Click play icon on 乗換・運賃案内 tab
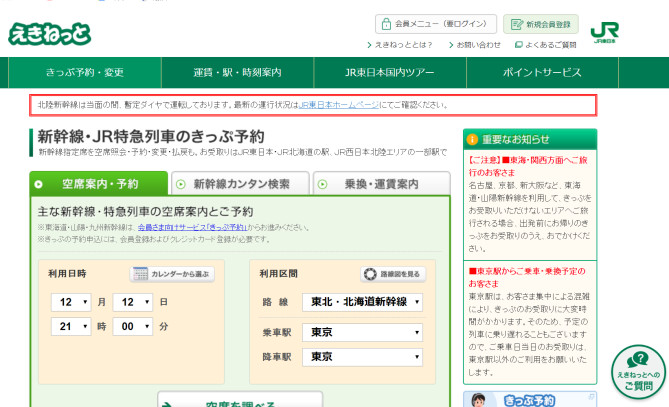This screenshot has width=669, height=407. [323, 184]
